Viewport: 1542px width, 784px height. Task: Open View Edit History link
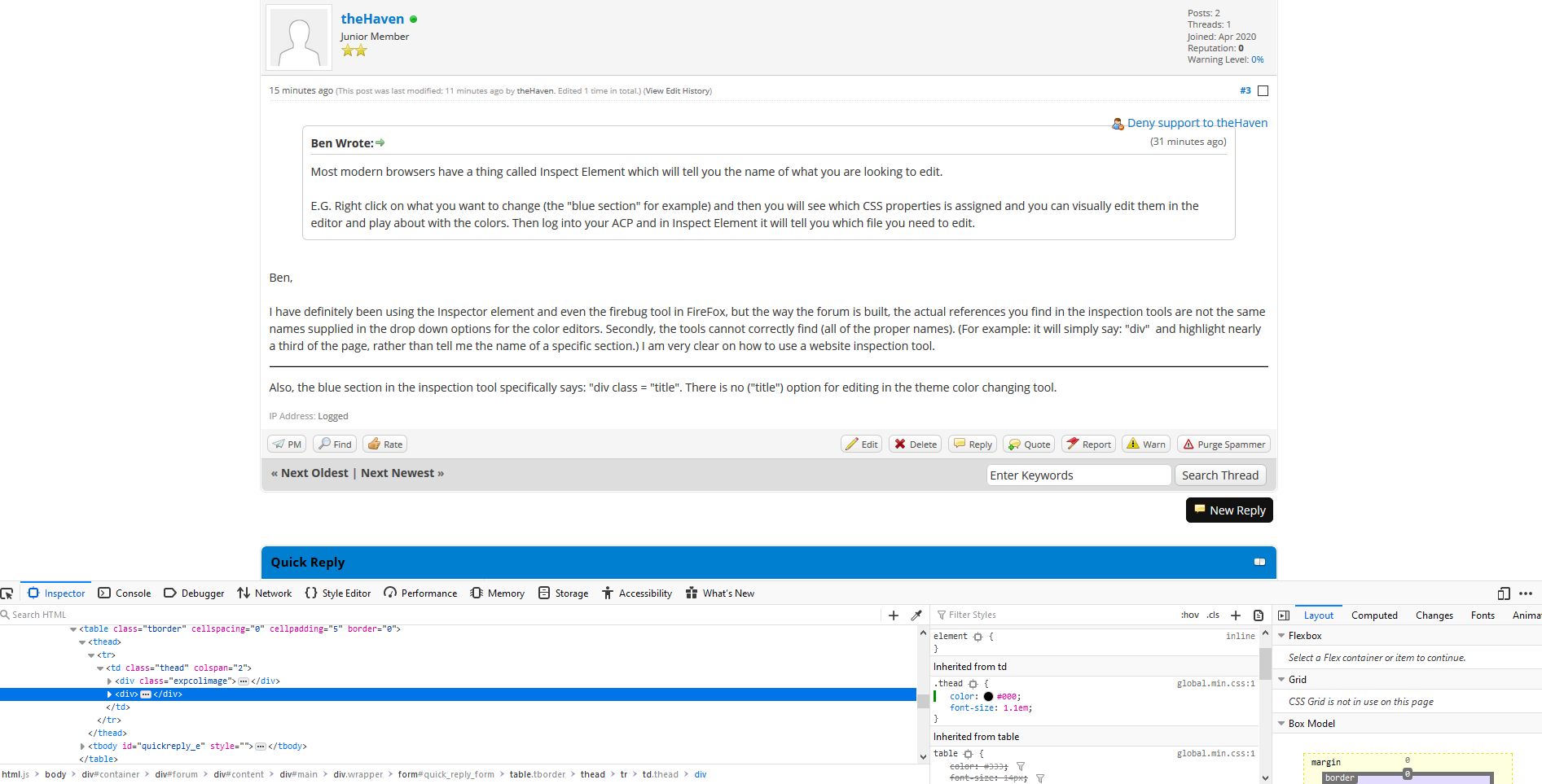tap(678, 91)
